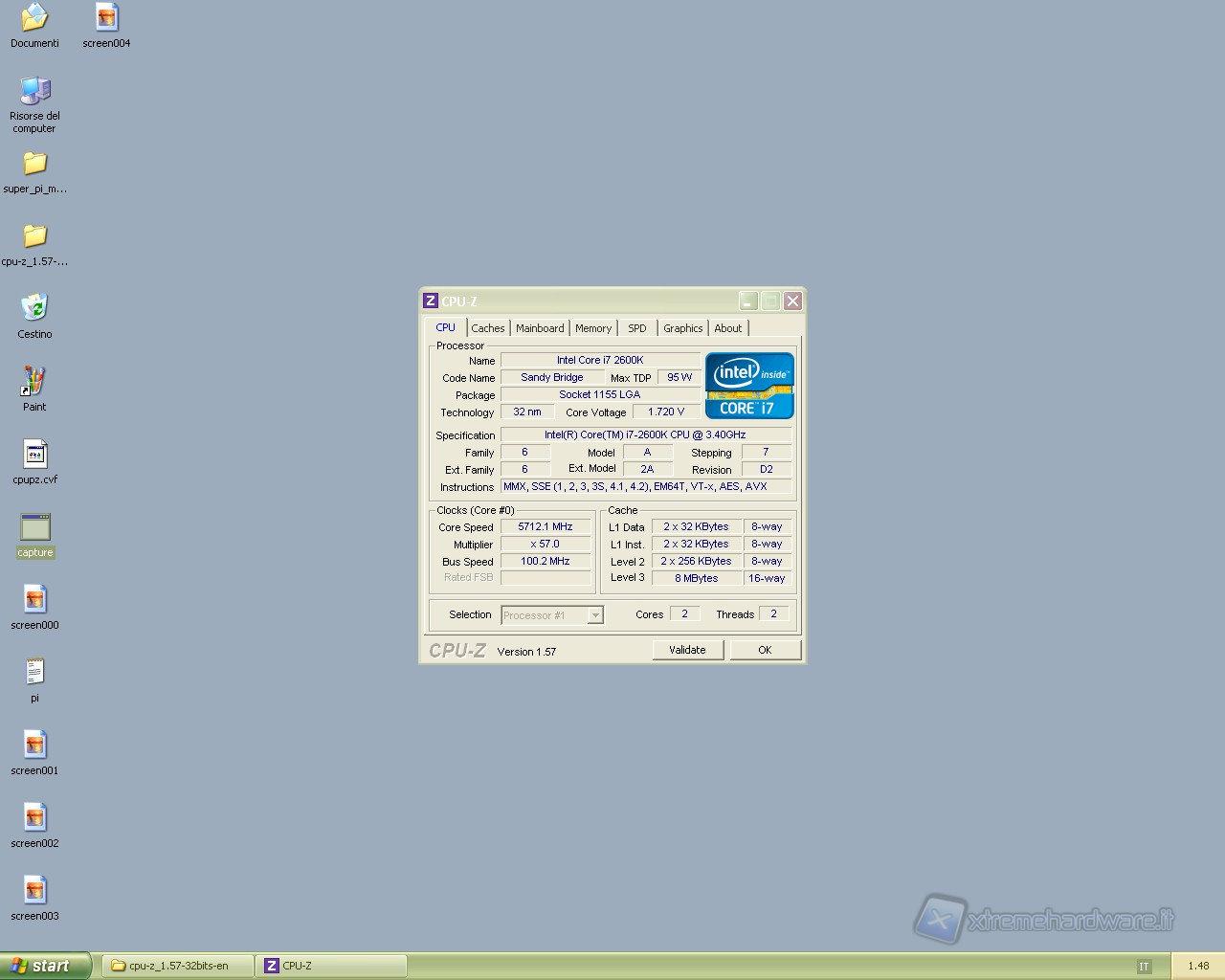The width and height of the screenshot is (1225, 980).
Task: Switch to the Caches tab
Action: point(488,328)
